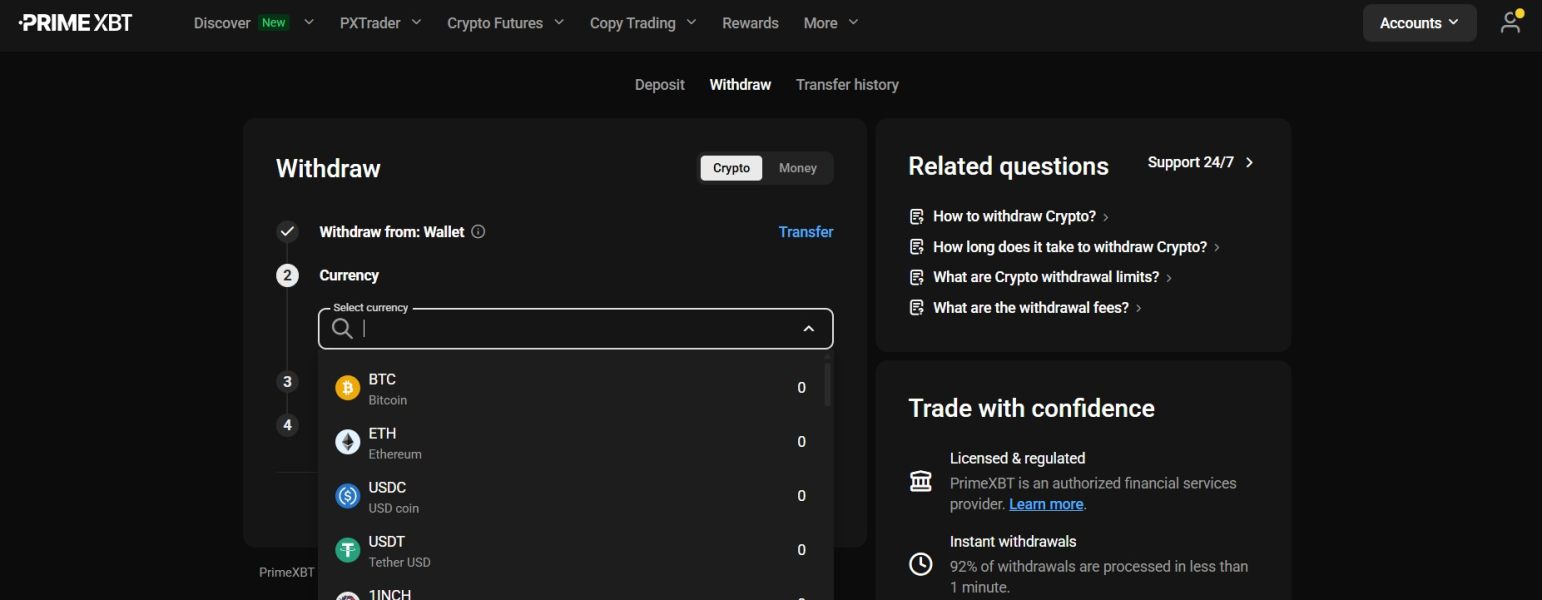Open the Learn more link
1542x600 pixels.
pos(1046,504)
